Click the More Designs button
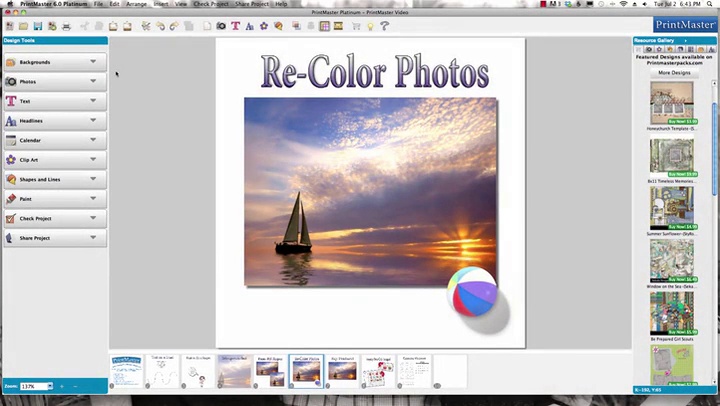Screen dimensions: 720x406 point(673,73)
